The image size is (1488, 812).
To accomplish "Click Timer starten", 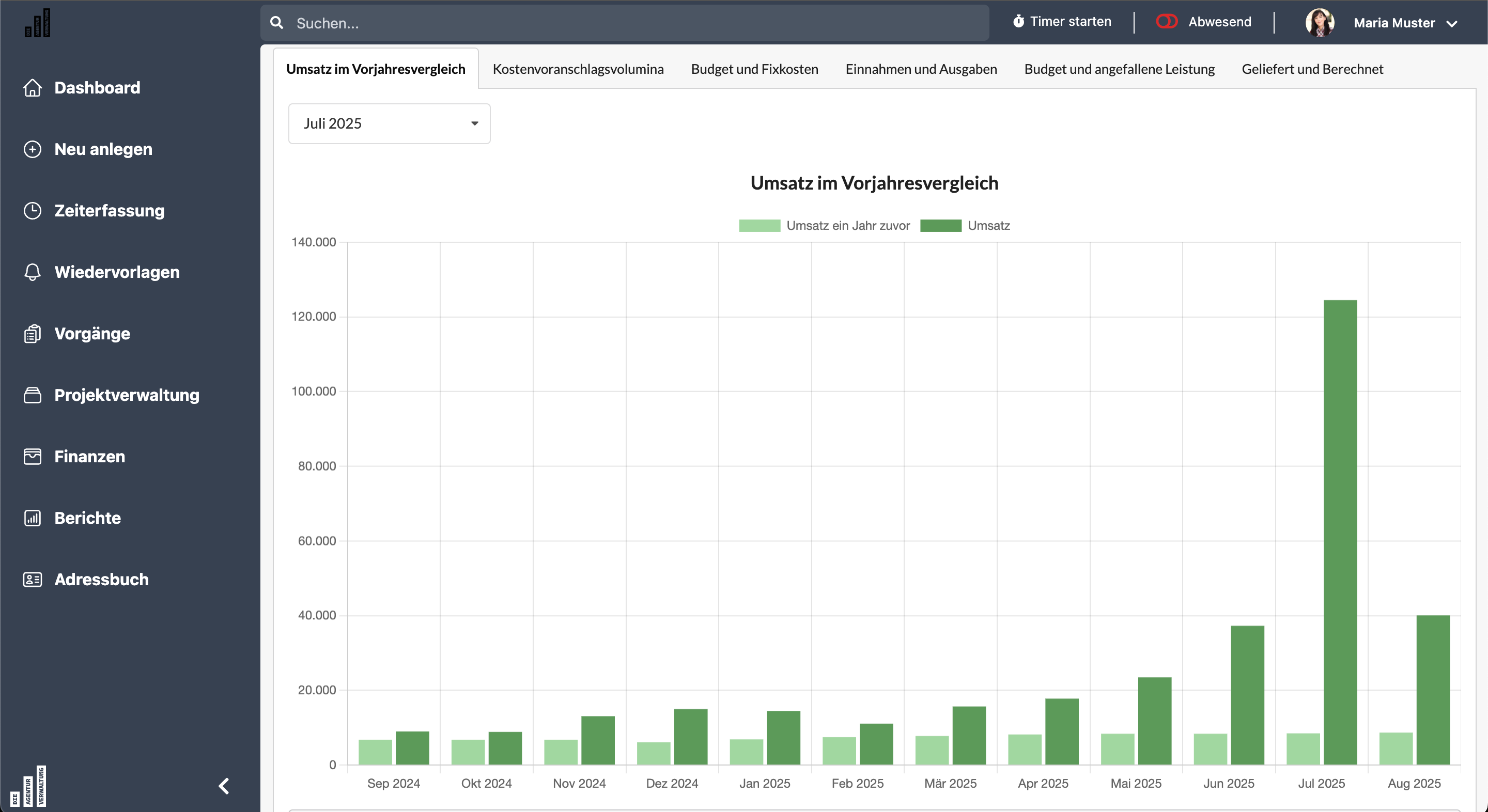I will [x=1062, y=22].
